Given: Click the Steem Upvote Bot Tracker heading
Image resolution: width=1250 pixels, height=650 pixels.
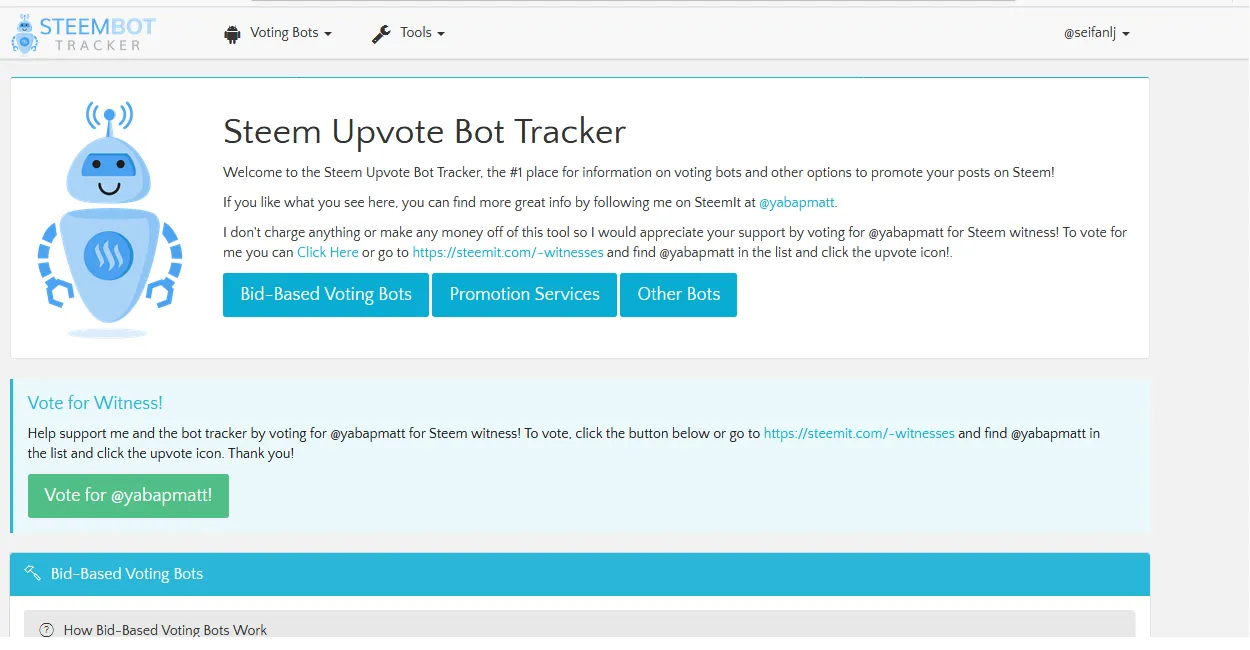Looking at the screenshot, I should point(424,131).
